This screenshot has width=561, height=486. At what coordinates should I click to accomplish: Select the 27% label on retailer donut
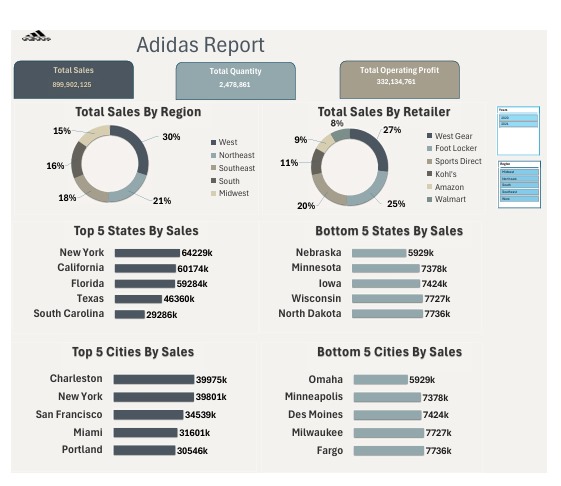pyautogui.click(x=392, y=130)
